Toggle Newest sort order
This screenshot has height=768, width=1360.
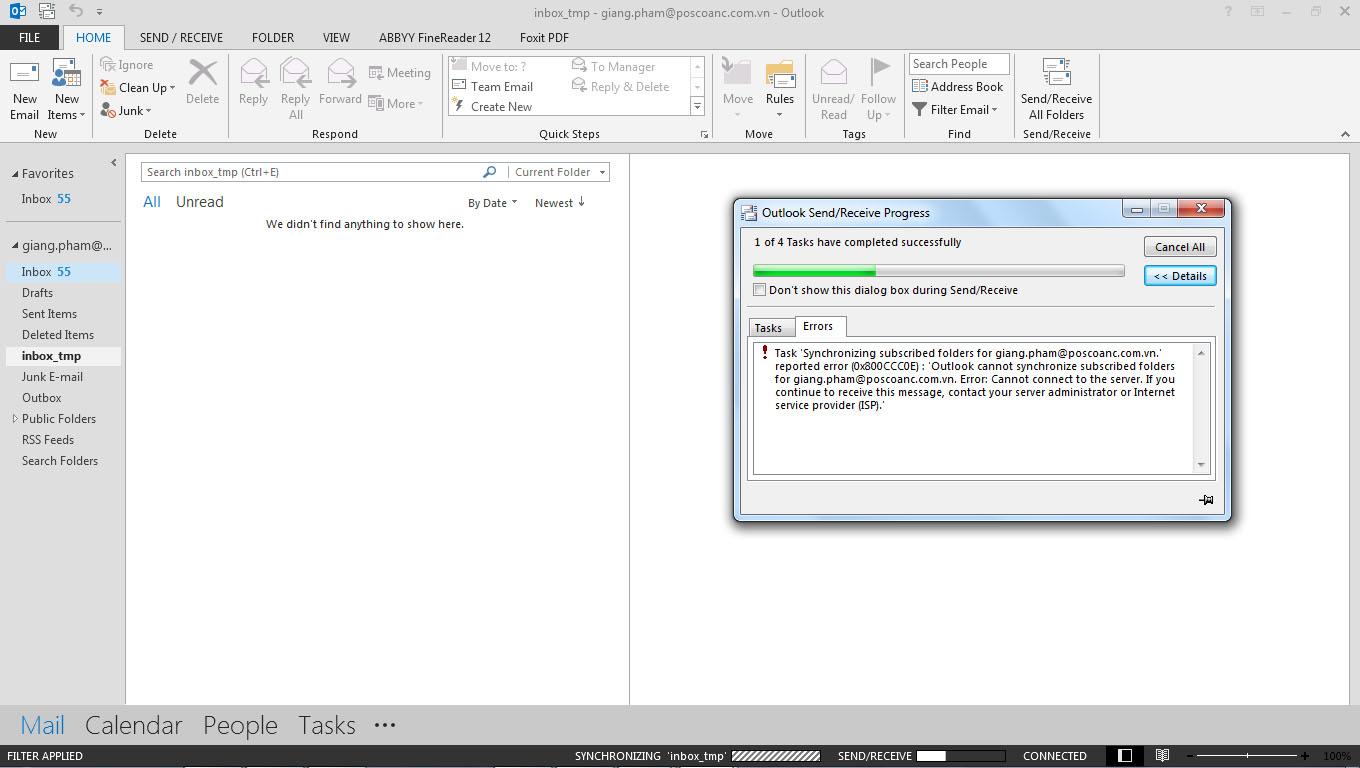click(560, 203)
